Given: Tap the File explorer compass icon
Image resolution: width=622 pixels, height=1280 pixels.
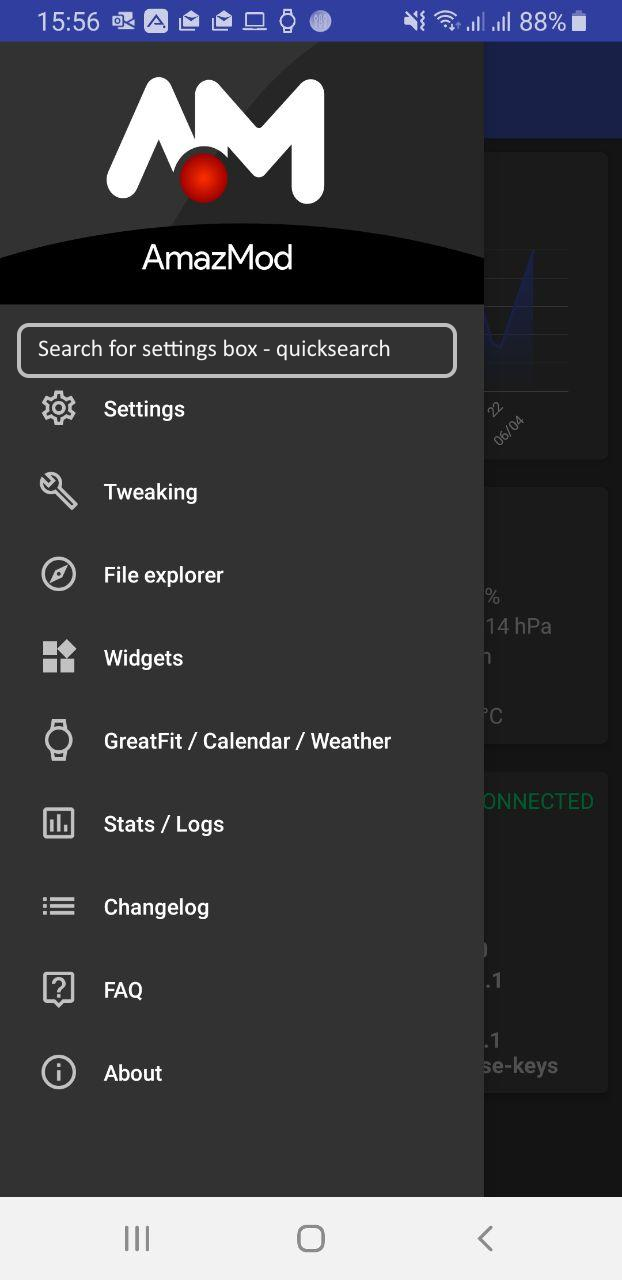Looking at the screenshot, I should click(x=58, y=574).
